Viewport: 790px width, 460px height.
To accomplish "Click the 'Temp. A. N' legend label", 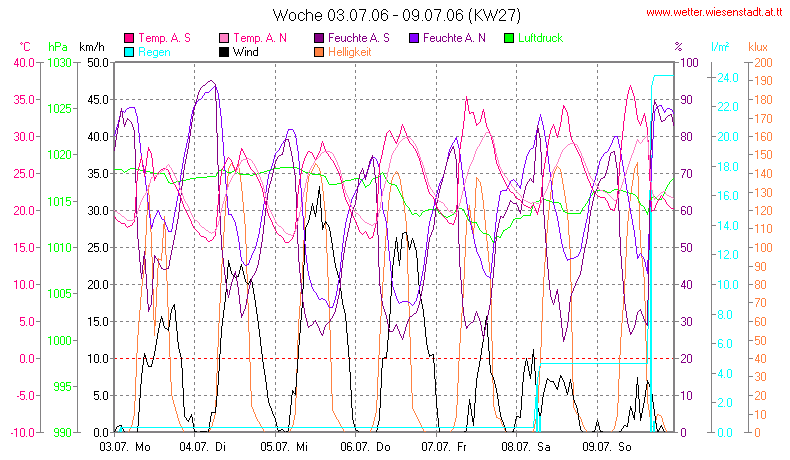I will 260,38.
